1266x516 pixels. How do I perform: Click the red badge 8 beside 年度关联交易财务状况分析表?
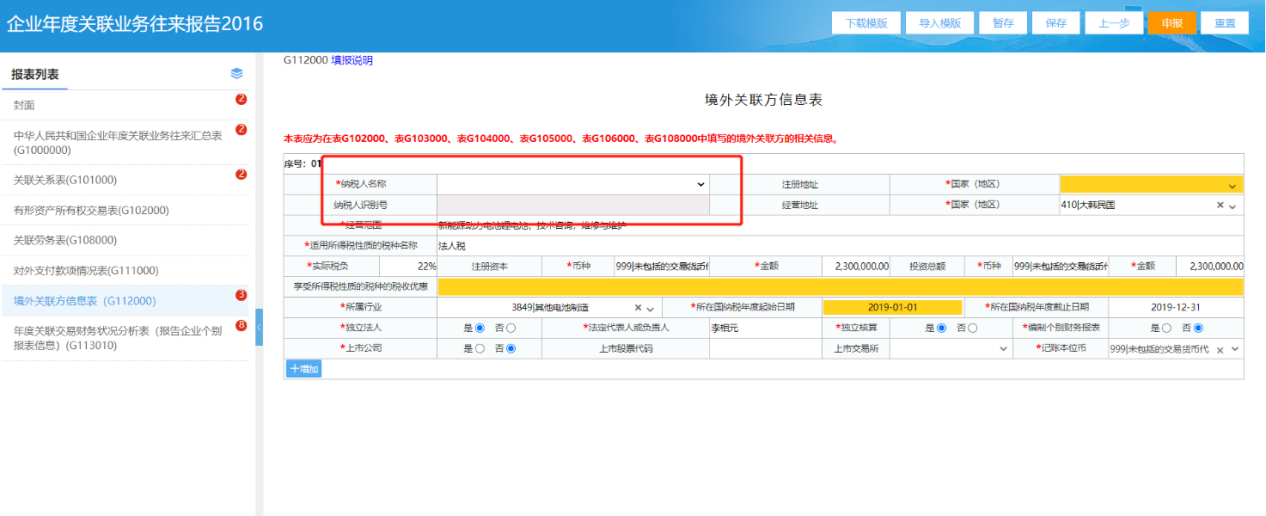point(241,325)
